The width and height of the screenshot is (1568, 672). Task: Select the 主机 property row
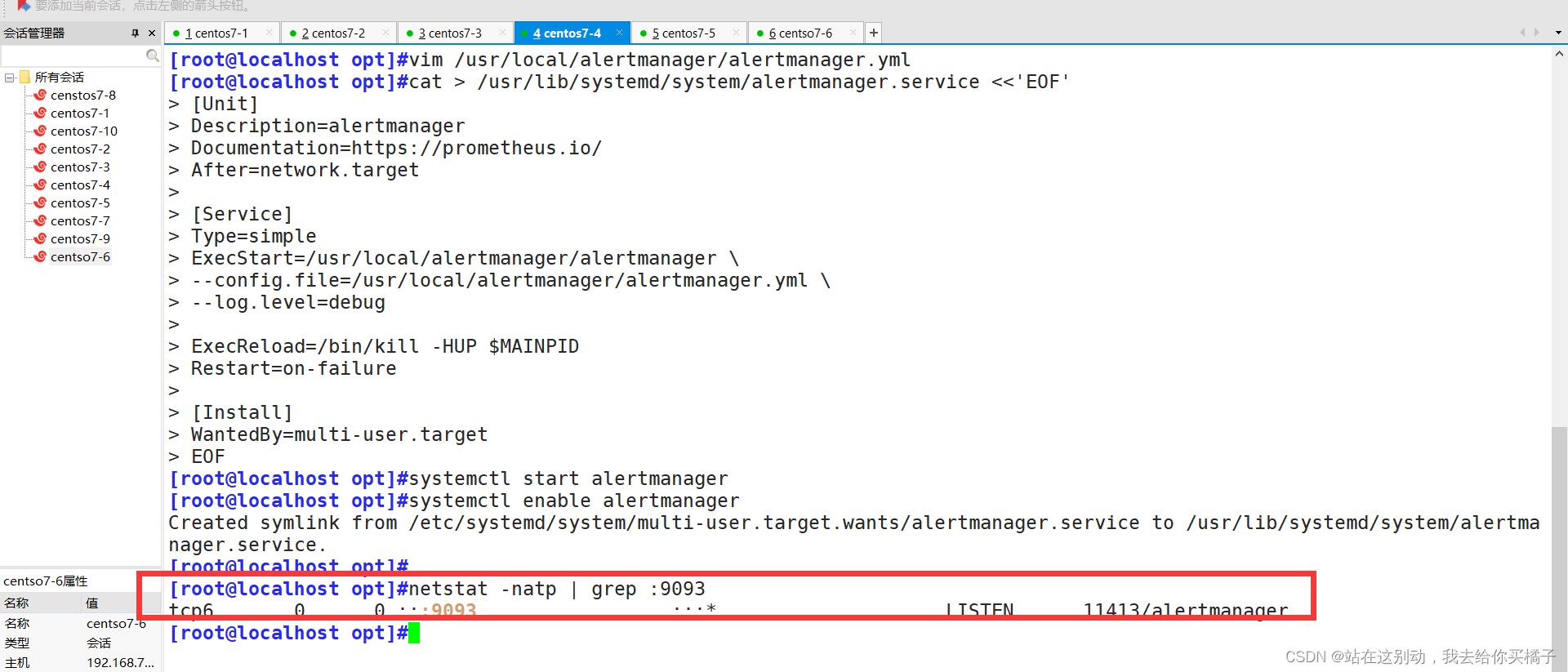pos(81,662)
